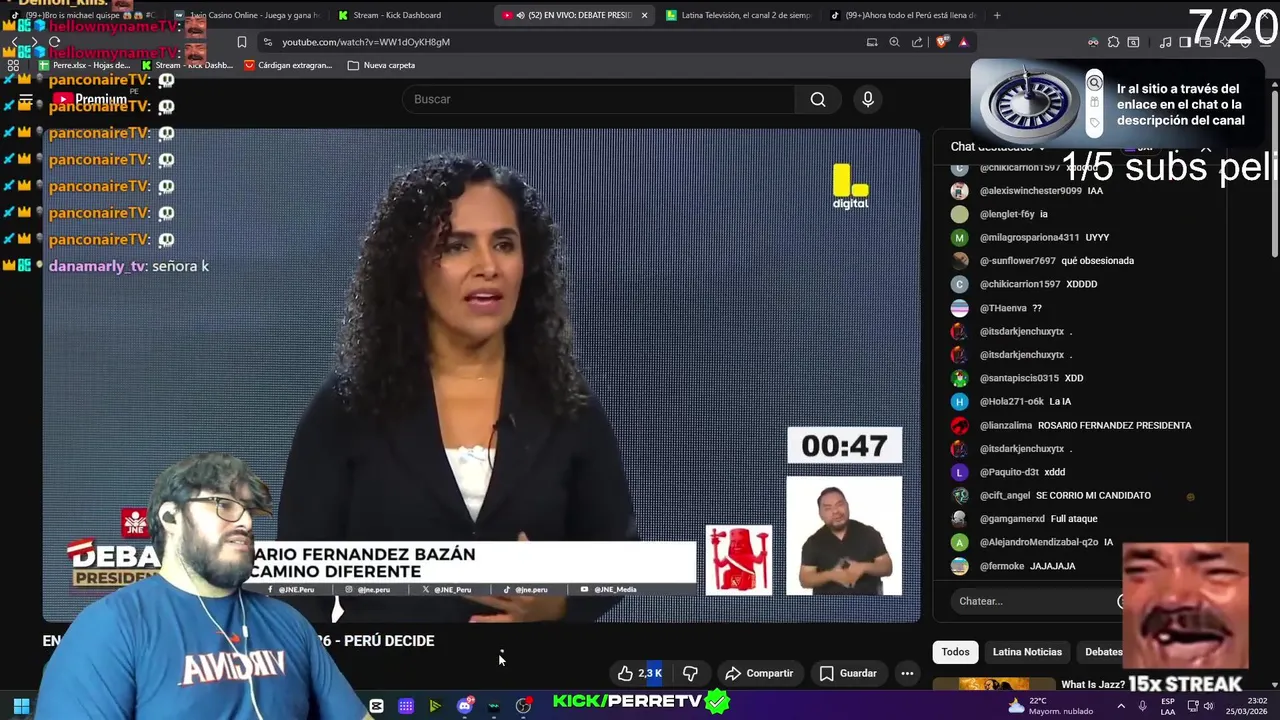Click chat user @Paquito-d3t
The image size is (1280, 720).
coord(1009,472)
